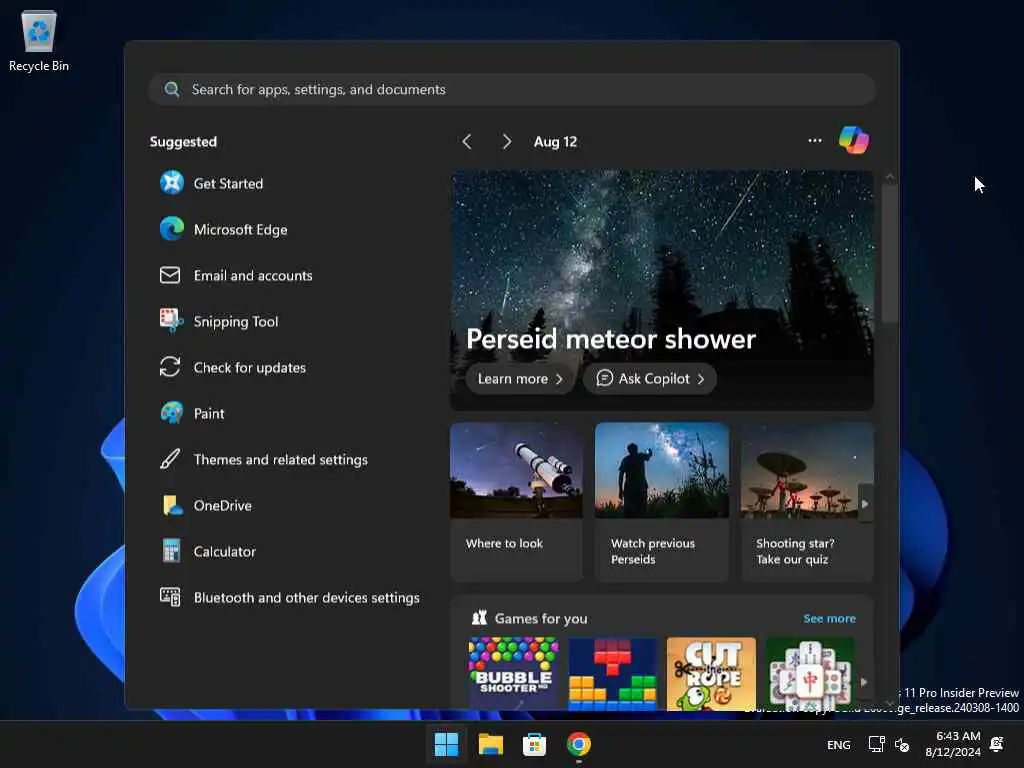Open the three-dot more options menu

click(x=814, y=140)
